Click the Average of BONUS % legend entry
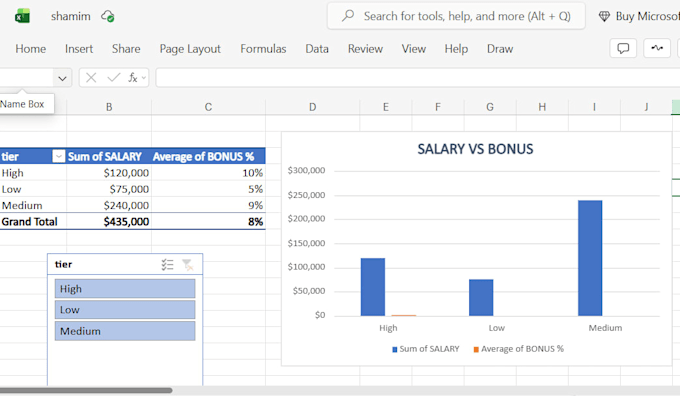680x396 pixels. 519,349
